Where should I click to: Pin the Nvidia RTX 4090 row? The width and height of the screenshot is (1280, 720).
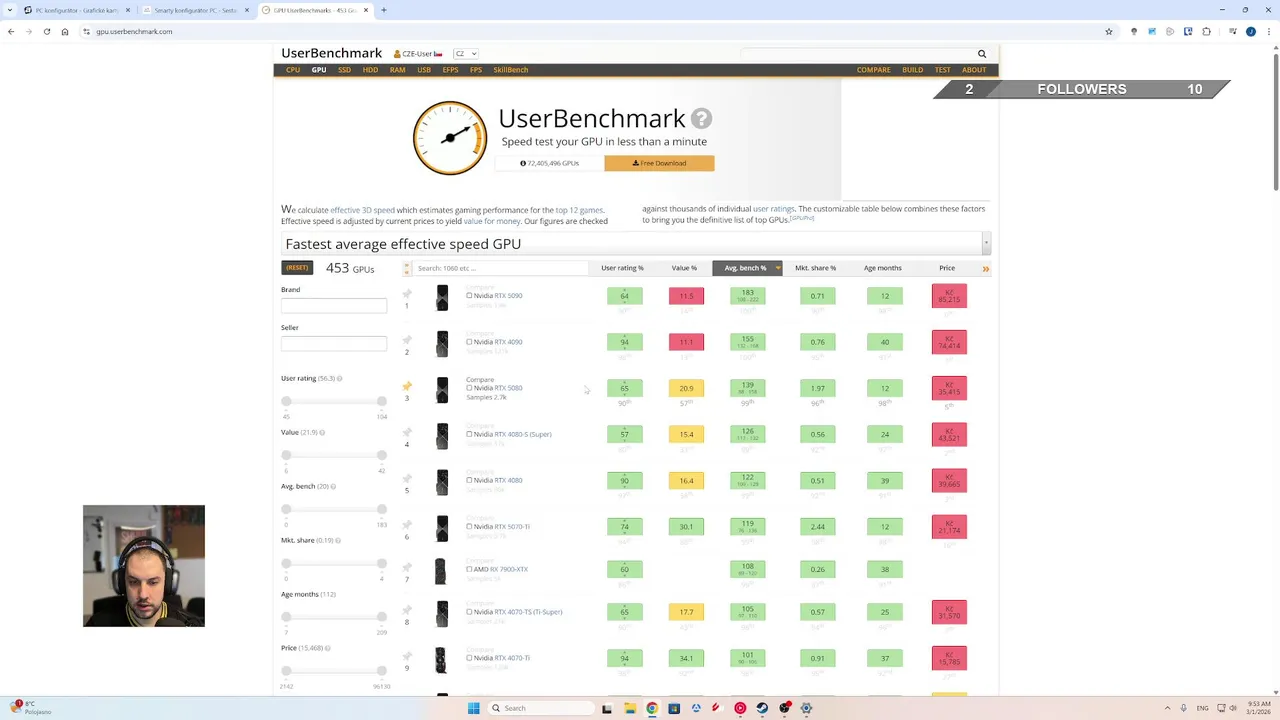pos(407,340)
